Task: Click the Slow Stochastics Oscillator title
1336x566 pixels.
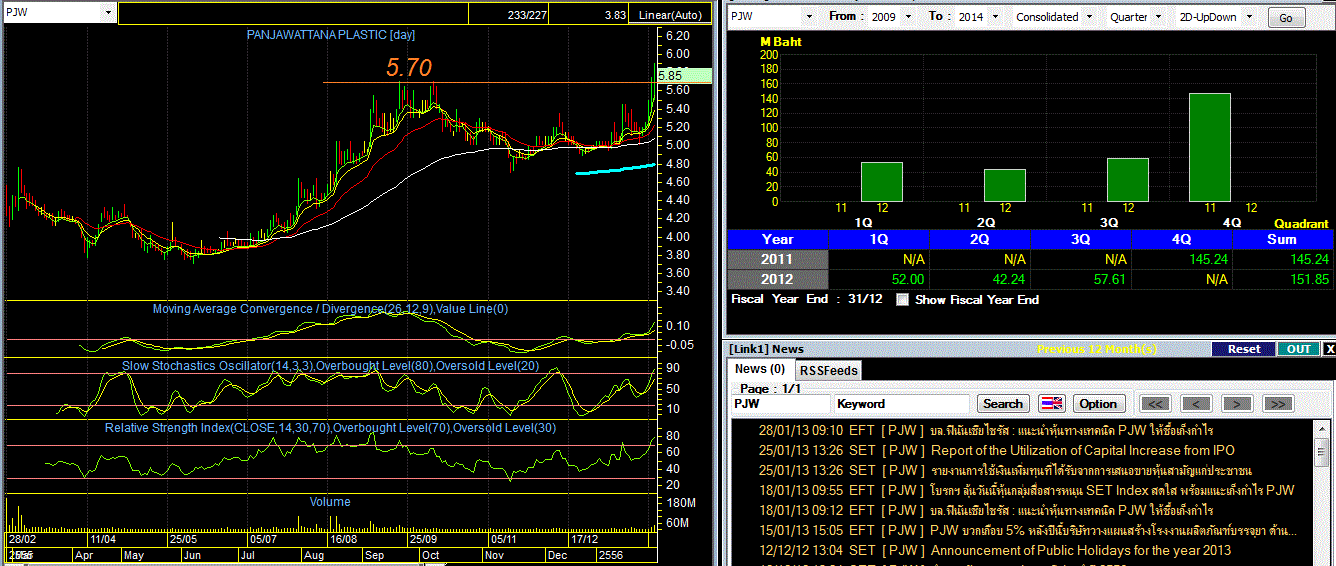Action: point(330,366)
